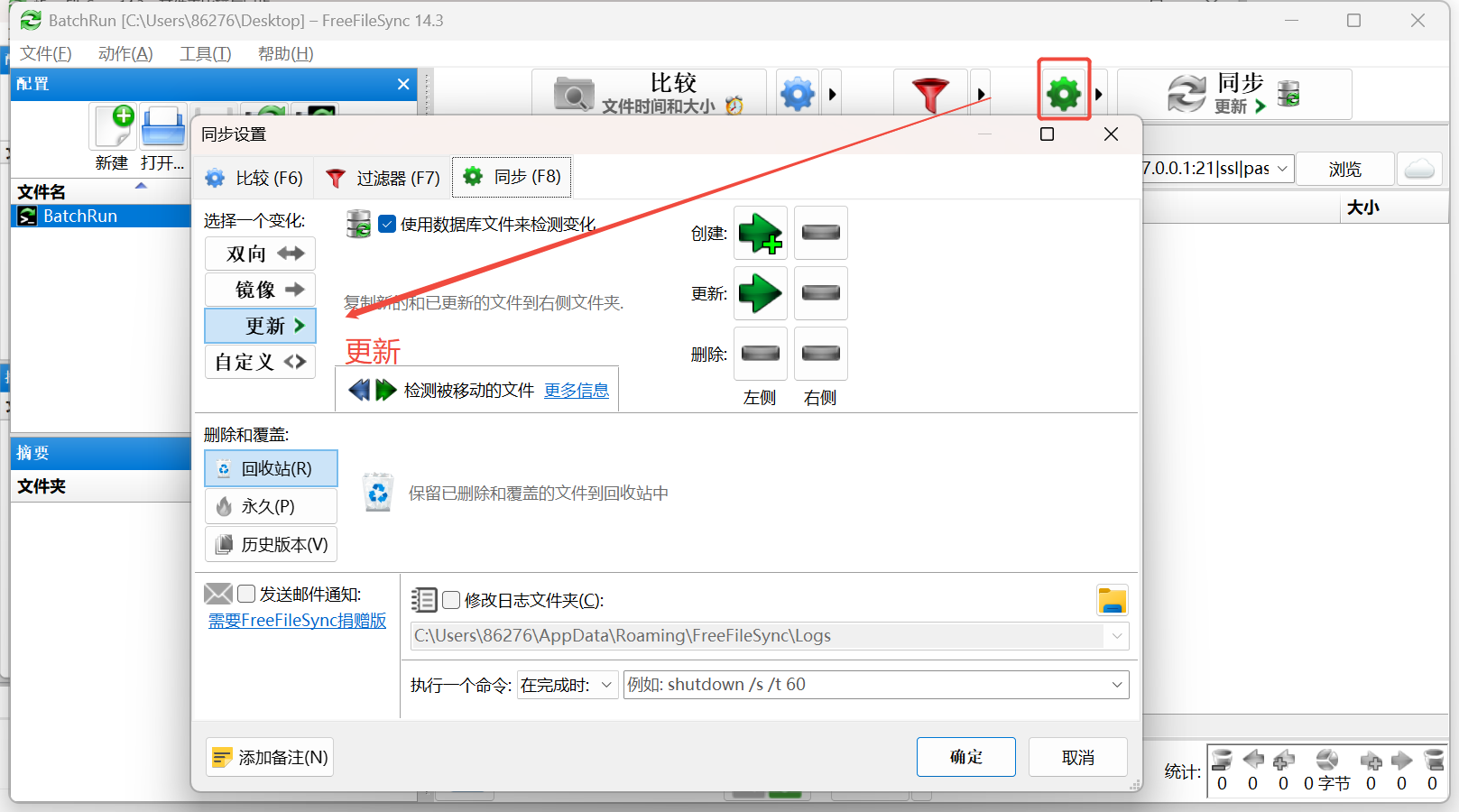Screen dimensions: 1459x812
Task: Sort the configuration list by 文件名 header
Action: (101, 191)
